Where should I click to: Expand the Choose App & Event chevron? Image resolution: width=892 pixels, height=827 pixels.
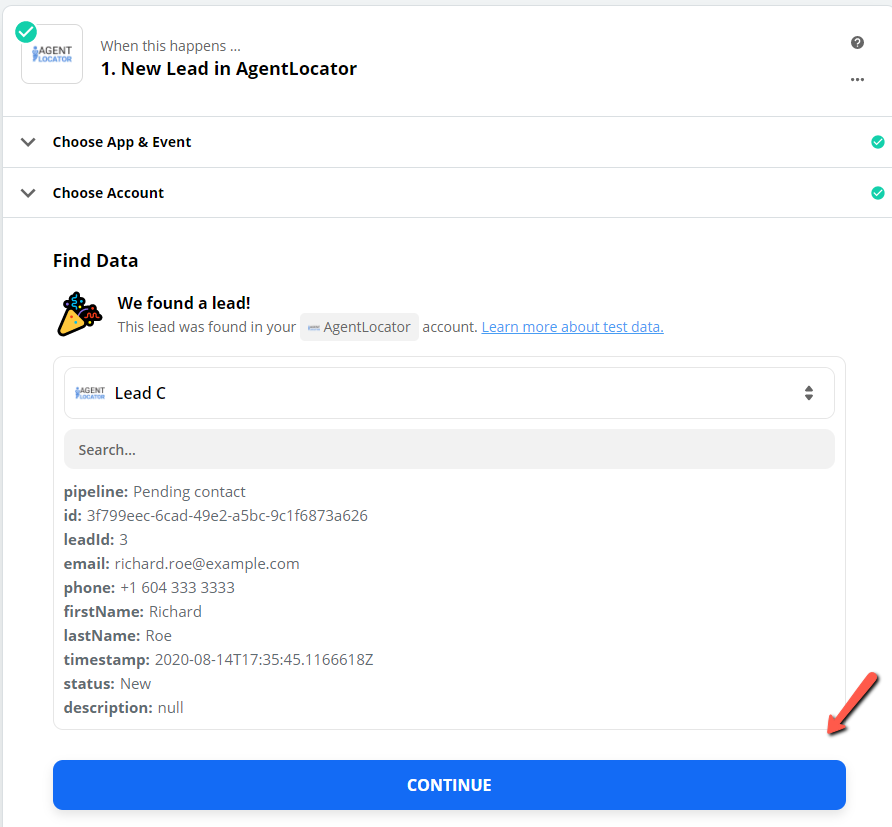[28, 142]
